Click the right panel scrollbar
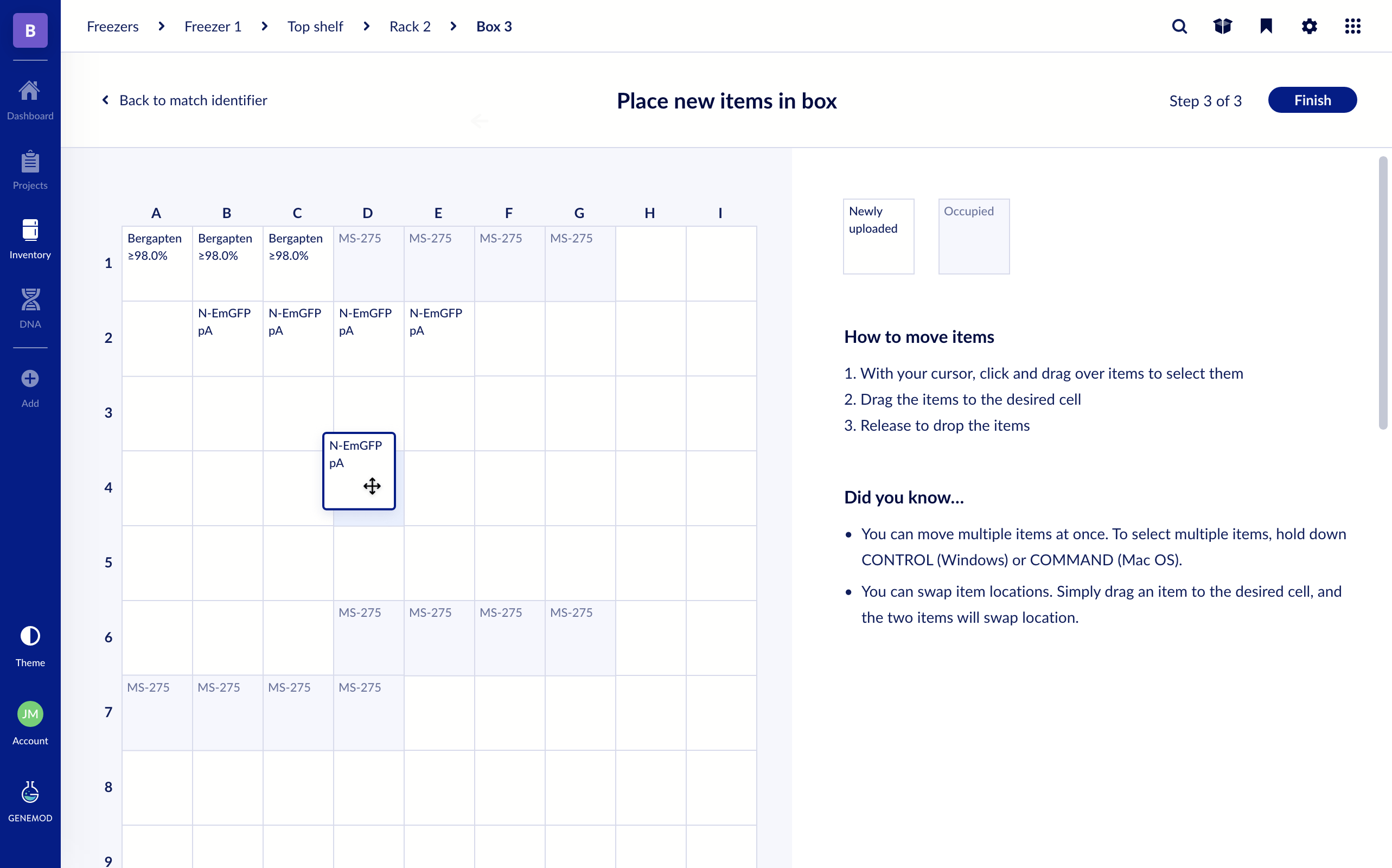Viewport: 1392px width, 868px height. point(1383,293)
